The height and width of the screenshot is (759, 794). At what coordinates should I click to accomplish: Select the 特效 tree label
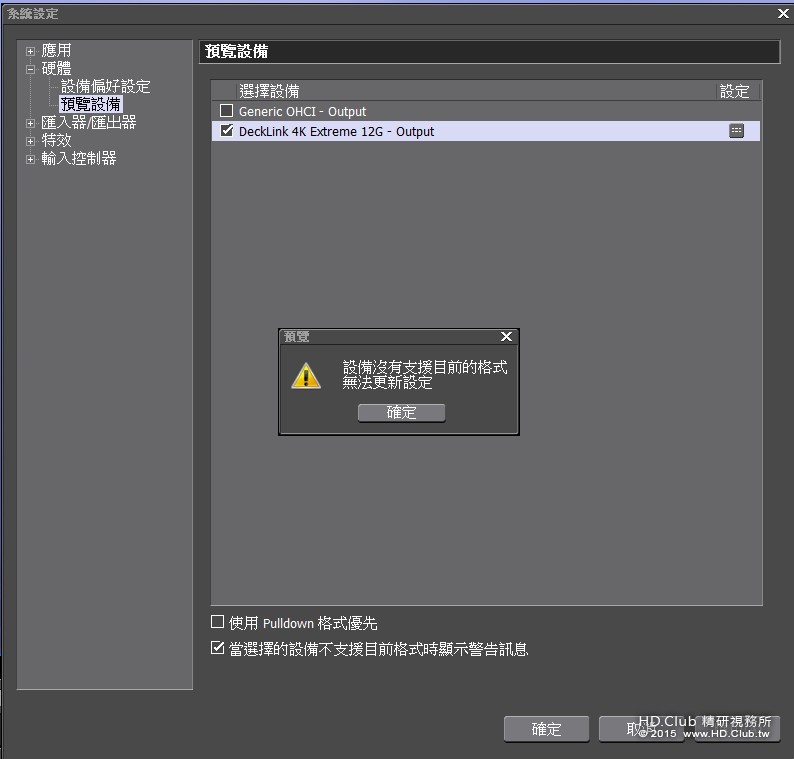click(56, 140)
